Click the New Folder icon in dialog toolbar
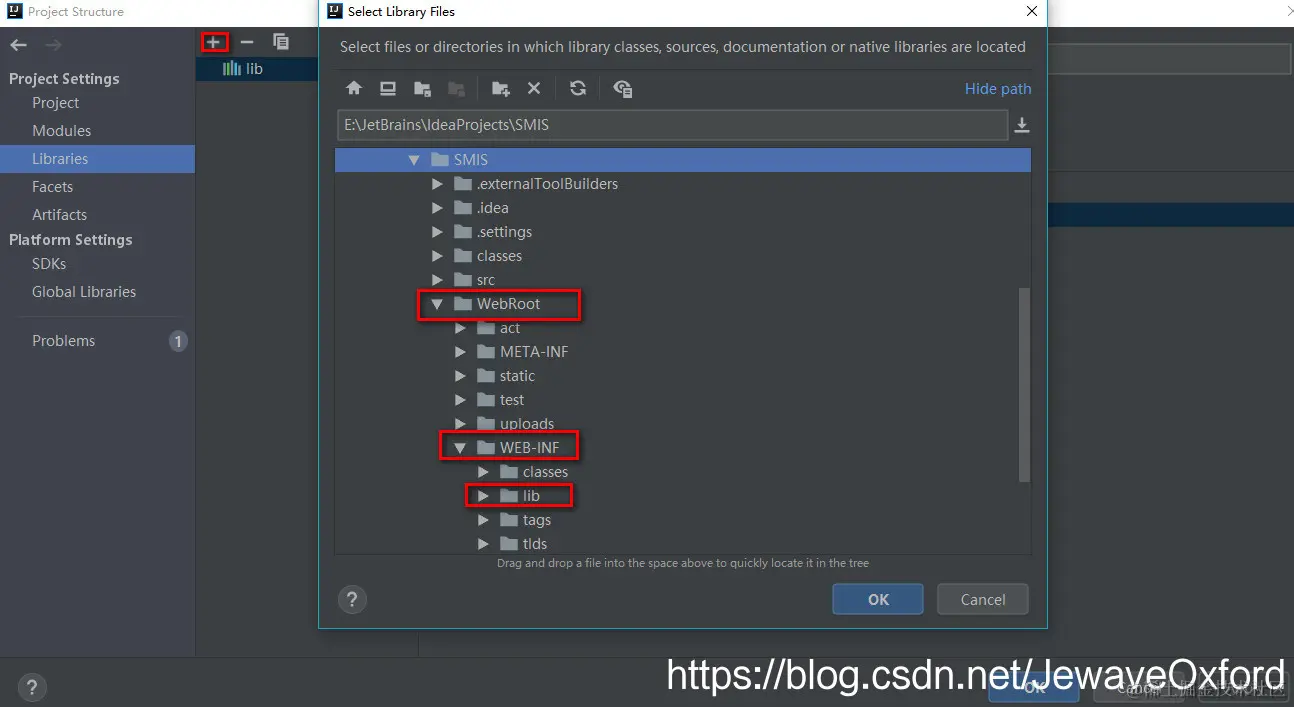This screenshot has height=707, width=1294. 501,88
